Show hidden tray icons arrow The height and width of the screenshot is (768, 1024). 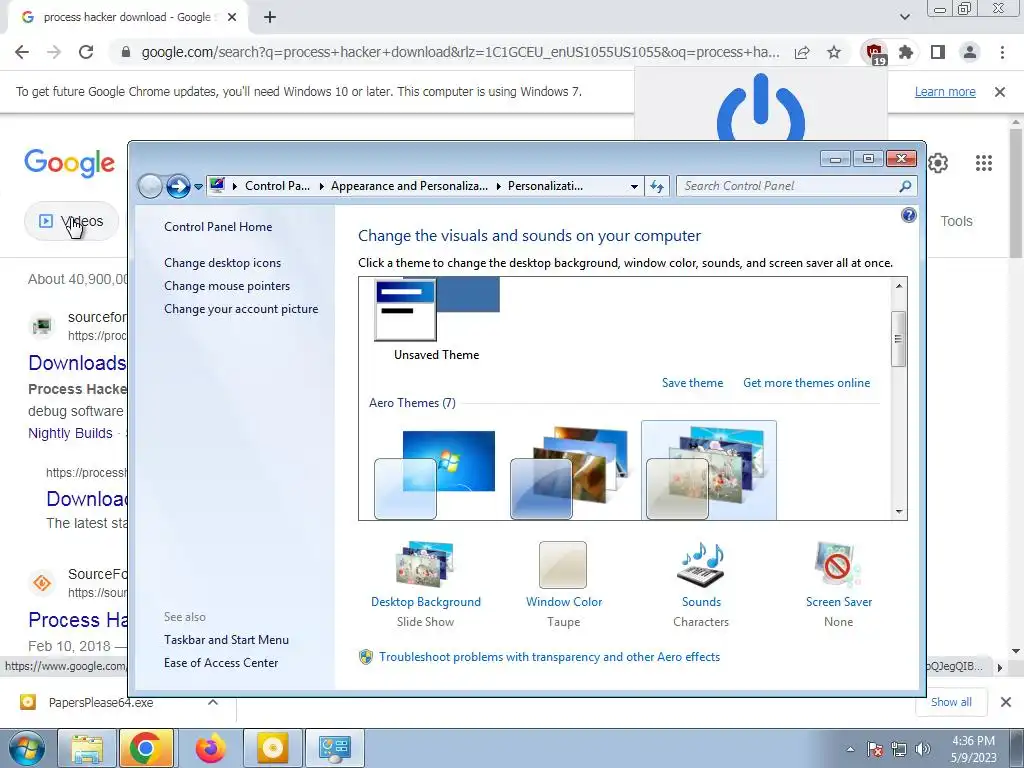[x=850, y=749]
